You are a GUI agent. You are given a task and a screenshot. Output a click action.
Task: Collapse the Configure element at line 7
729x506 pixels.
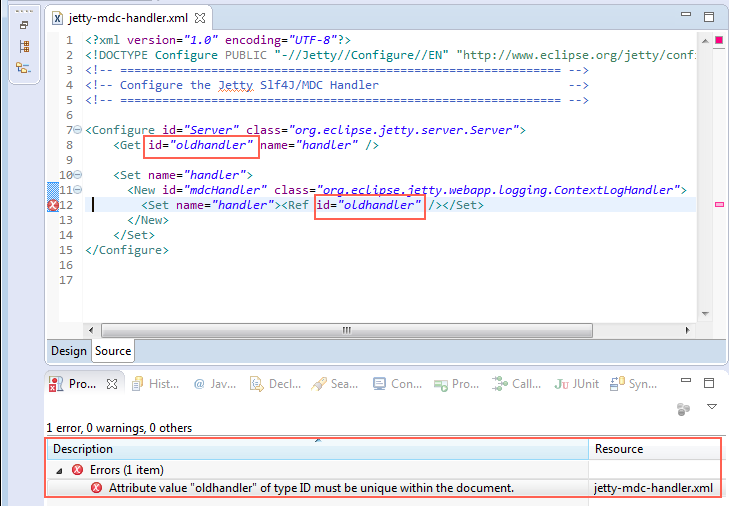tap(78, 130)
